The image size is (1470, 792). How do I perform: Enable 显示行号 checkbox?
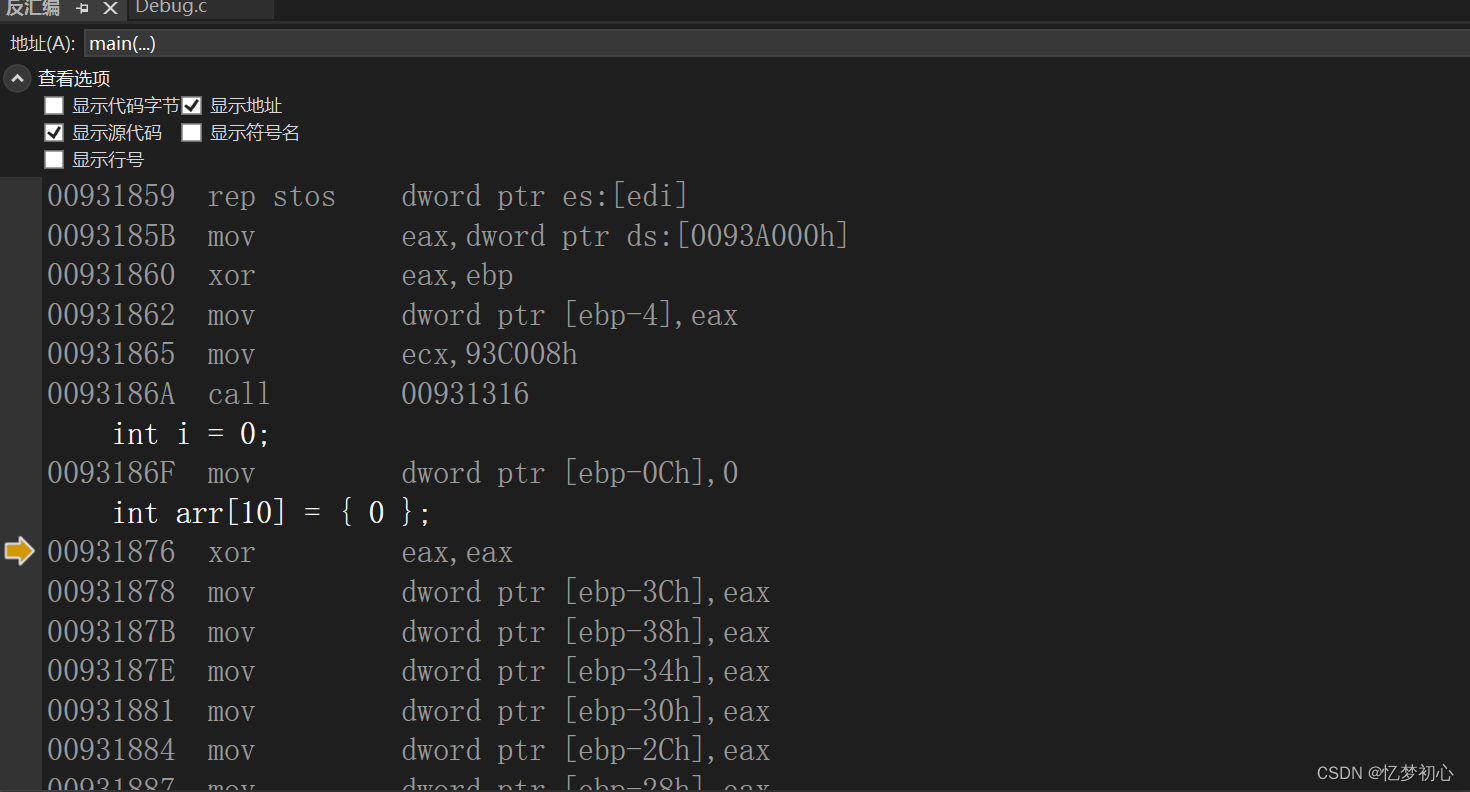54,160
